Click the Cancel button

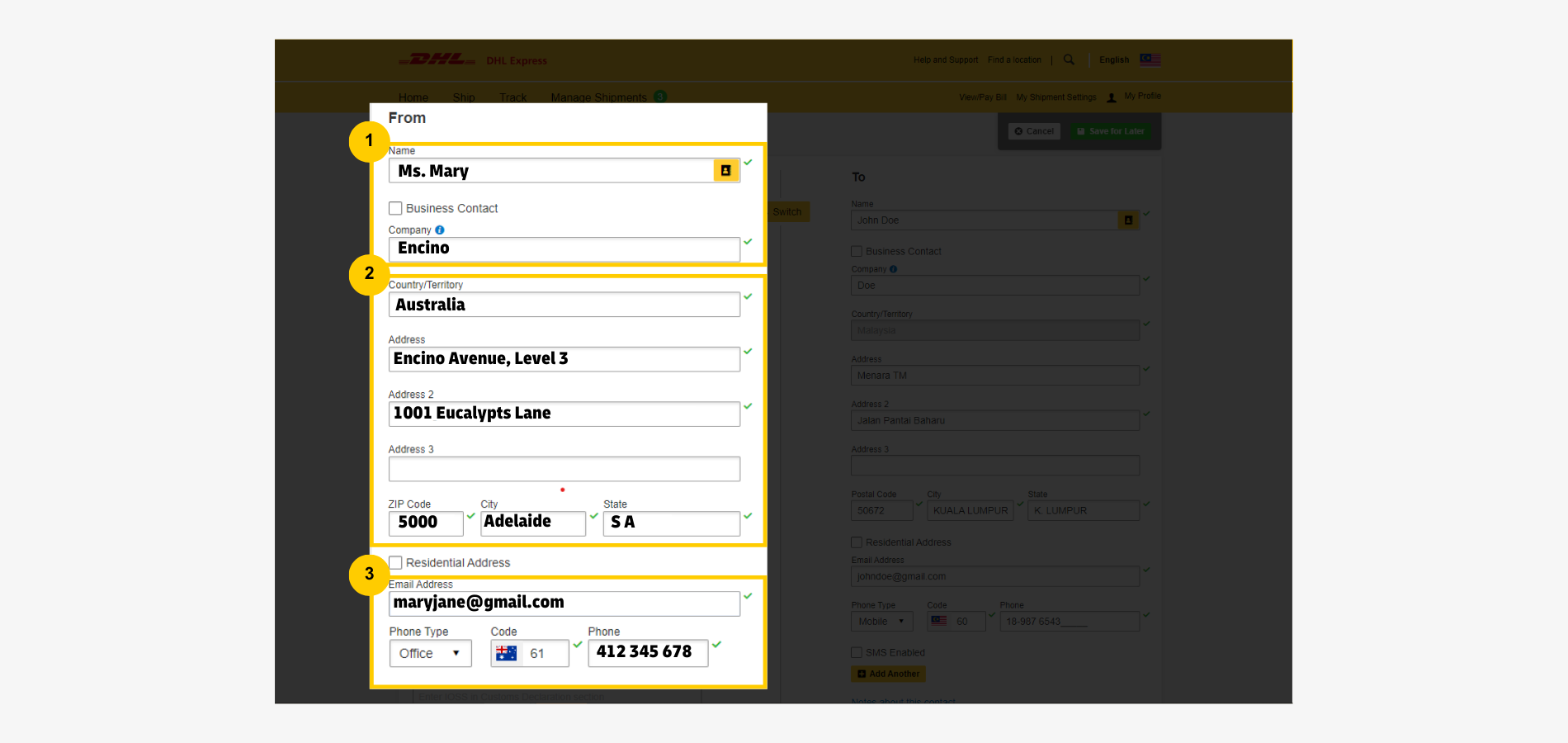coord(1034,131)
